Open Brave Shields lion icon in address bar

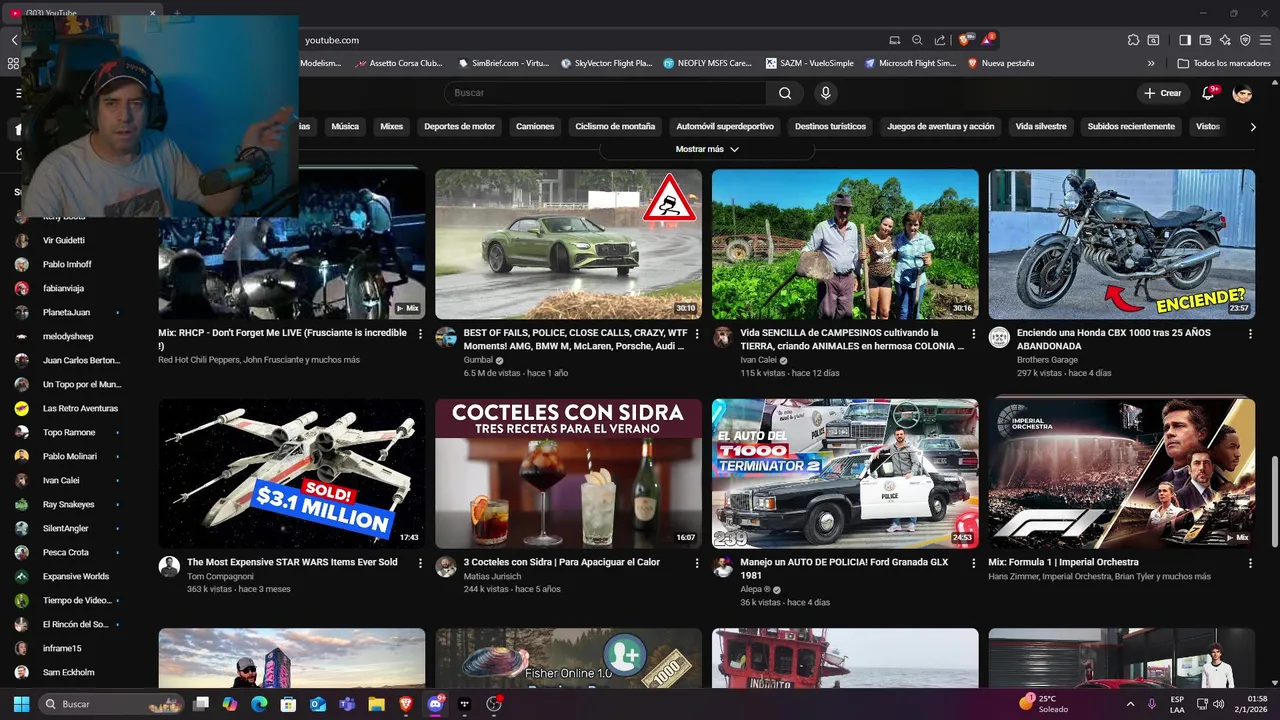[964, 40]
